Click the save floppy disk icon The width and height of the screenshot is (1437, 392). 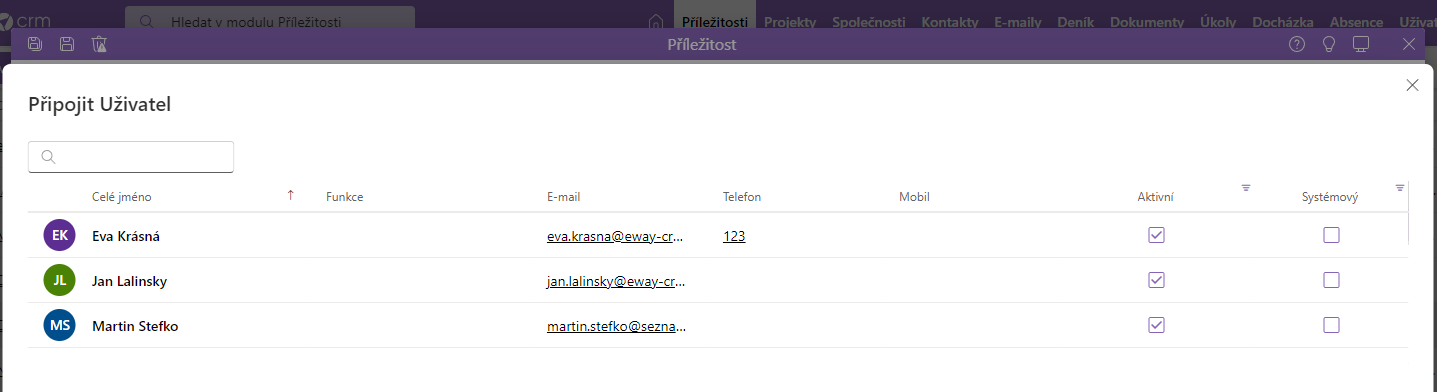click(x=67, y=44)
